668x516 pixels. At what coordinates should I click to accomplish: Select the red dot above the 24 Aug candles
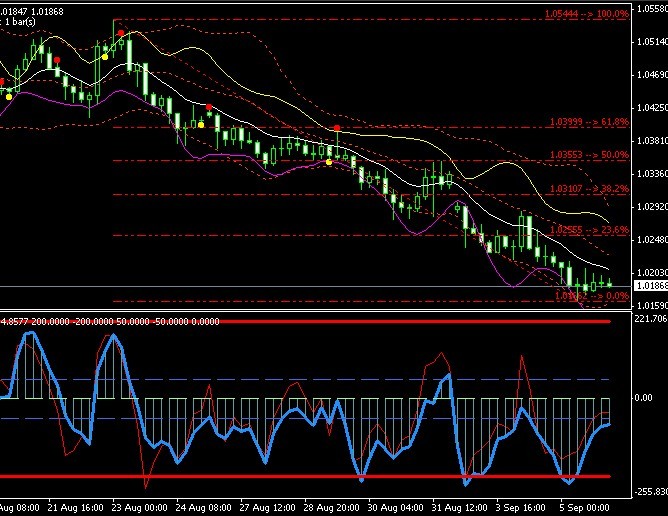[x=209, y=107]
